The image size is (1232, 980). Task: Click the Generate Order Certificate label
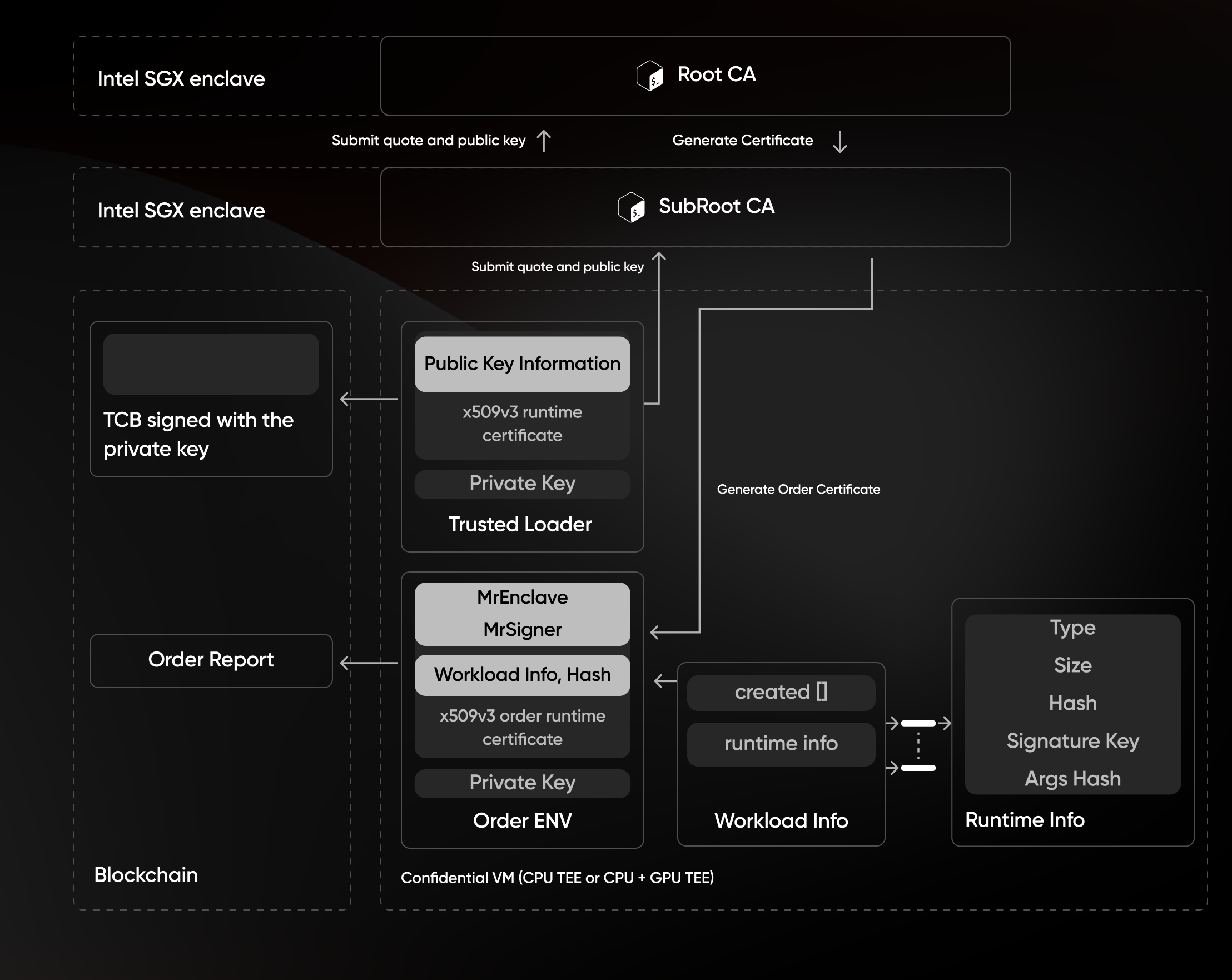click(x=798, y=489)
